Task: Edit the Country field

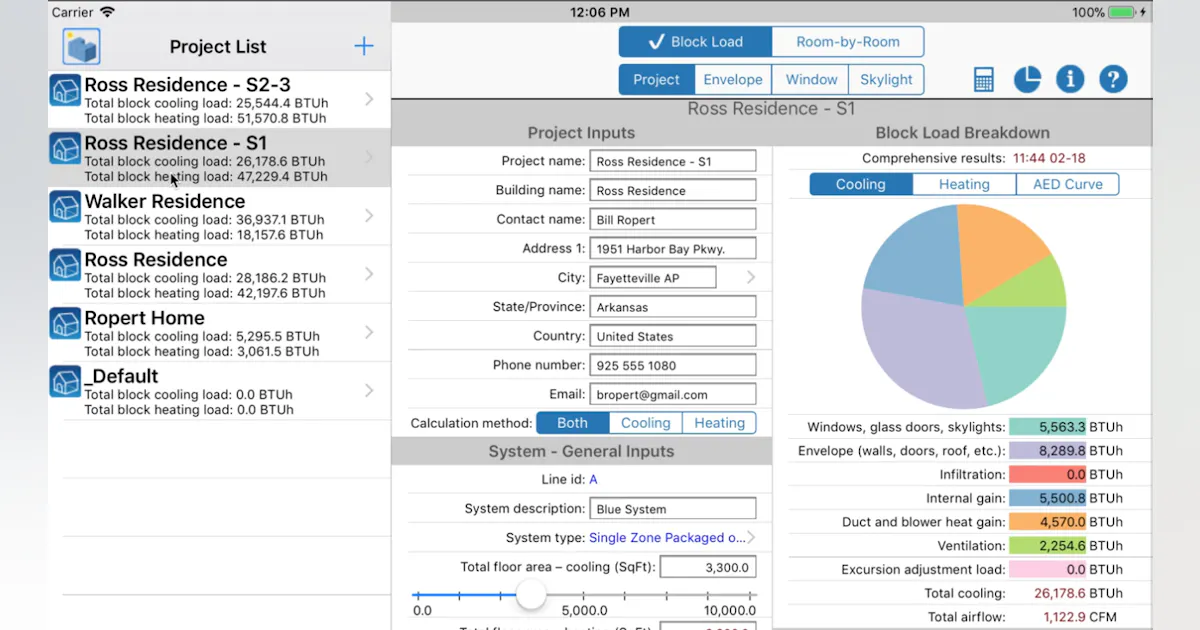Action: click(x=673, y=336)
